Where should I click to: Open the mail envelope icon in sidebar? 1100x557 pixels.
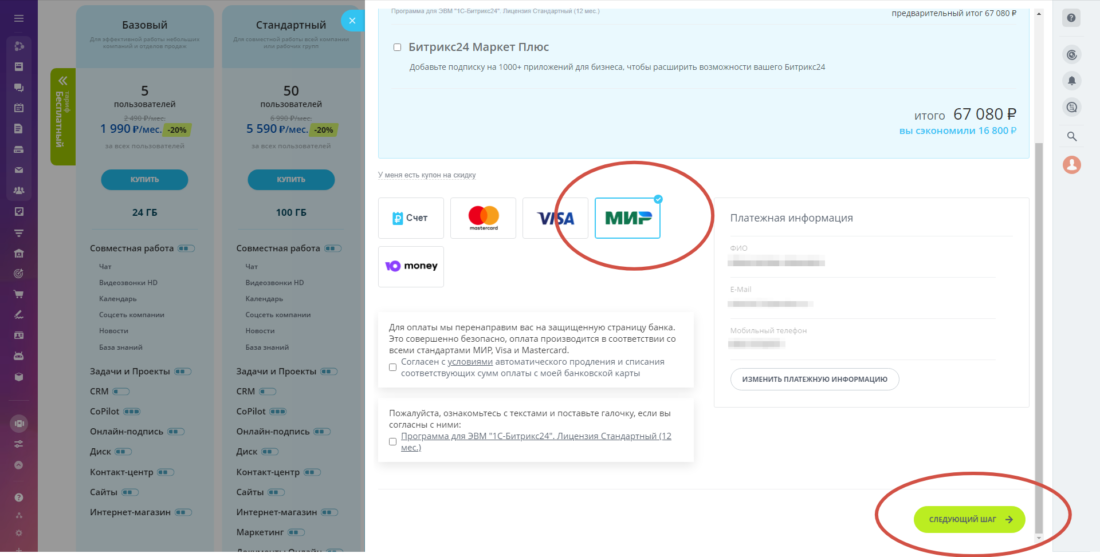pos(19,170)
